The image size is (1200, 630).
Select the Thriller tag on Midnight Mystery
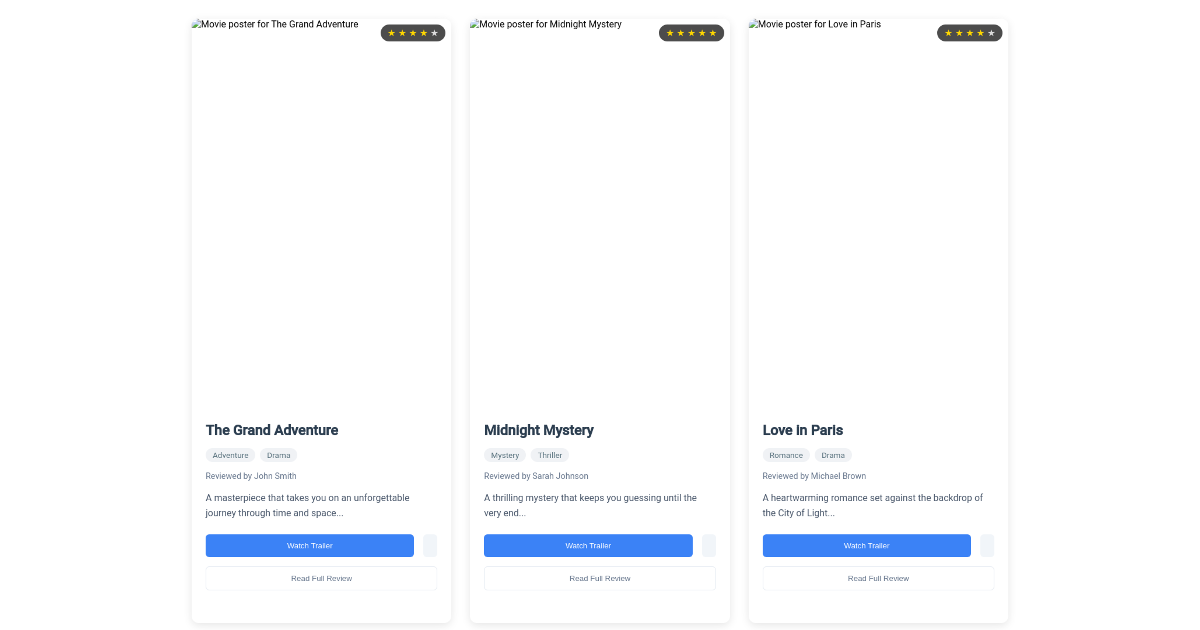[550, 455]
